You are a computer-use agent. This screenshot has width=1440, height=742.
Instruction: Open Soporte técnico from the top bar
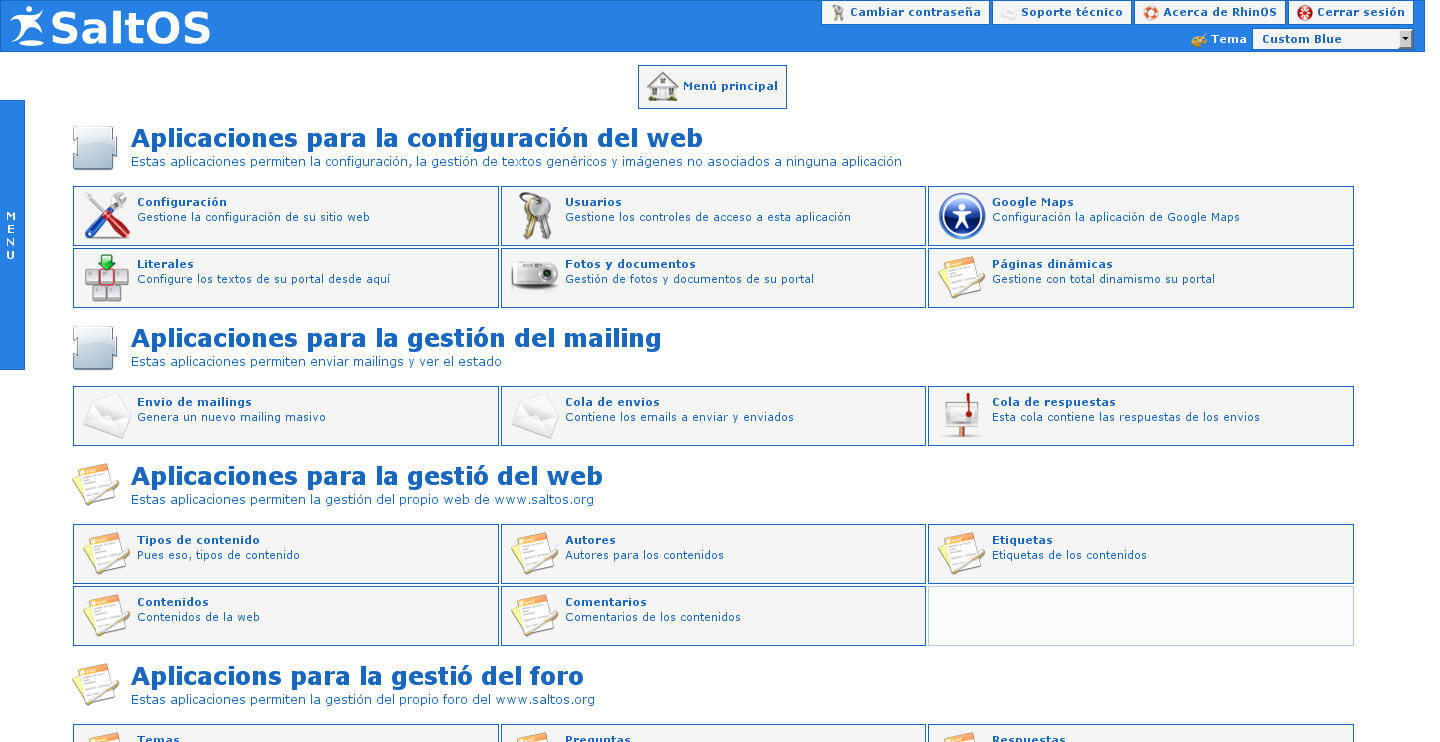coord(1061,13)
